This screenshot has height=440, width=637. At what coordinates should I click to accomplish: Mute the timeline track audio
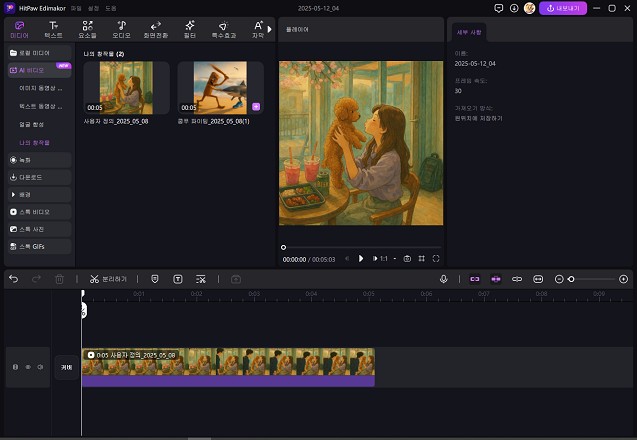(41, 367)
